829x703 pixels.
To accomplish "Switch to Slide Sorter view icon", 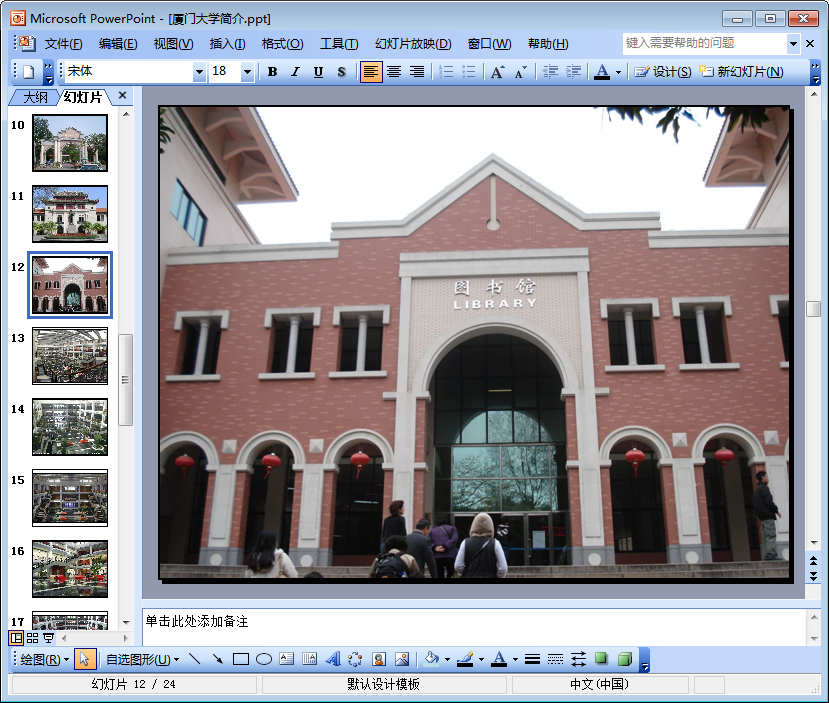I will pyautogui.click(x=32, y=638).
